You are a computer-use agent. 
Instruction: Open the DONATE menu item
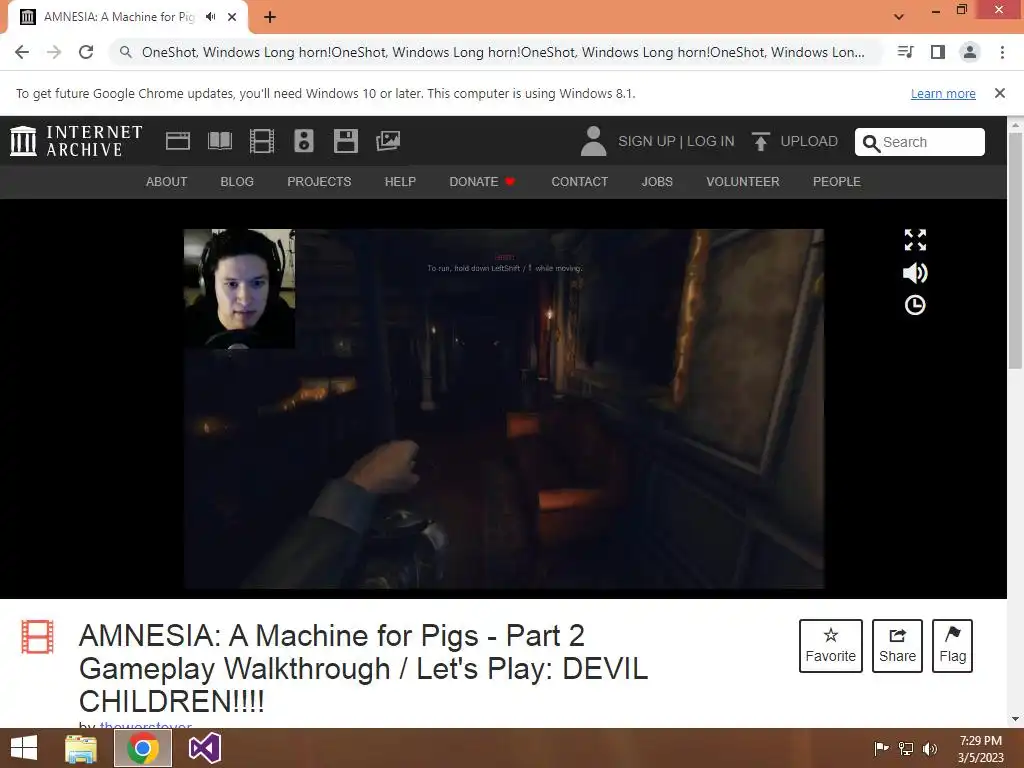[482, 182]
